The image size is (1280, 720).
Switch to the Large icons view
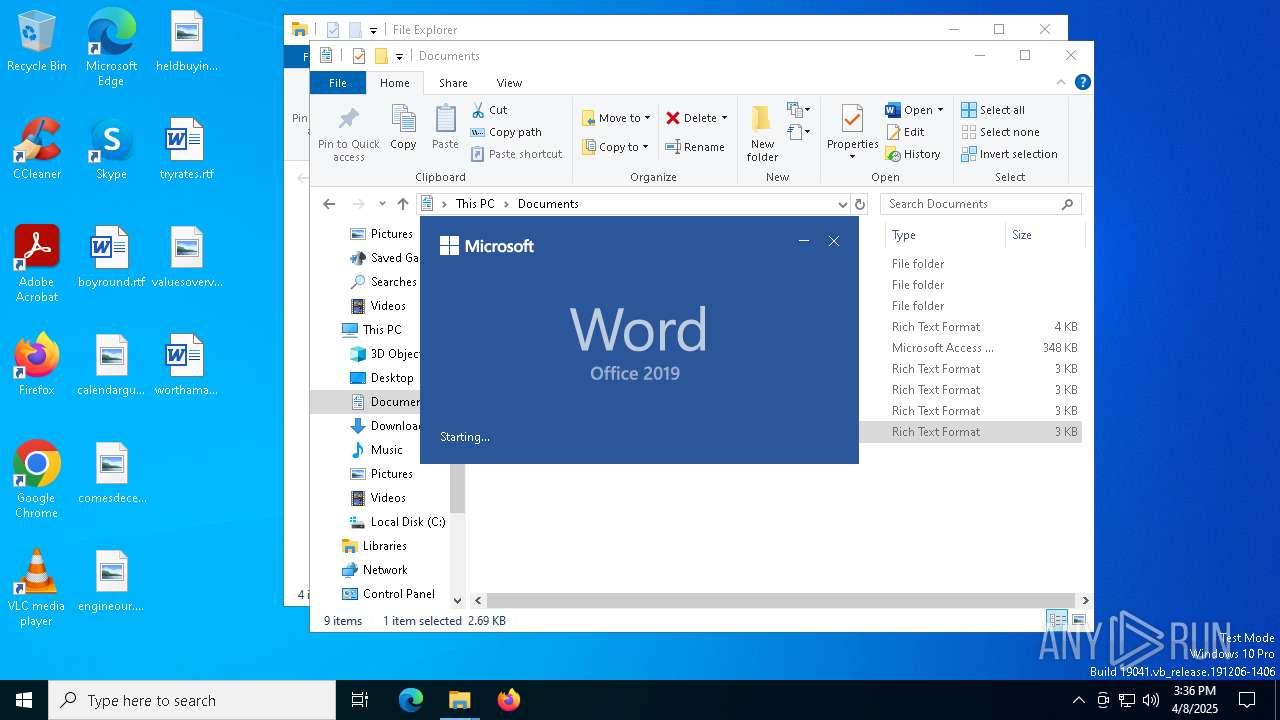1078,620
